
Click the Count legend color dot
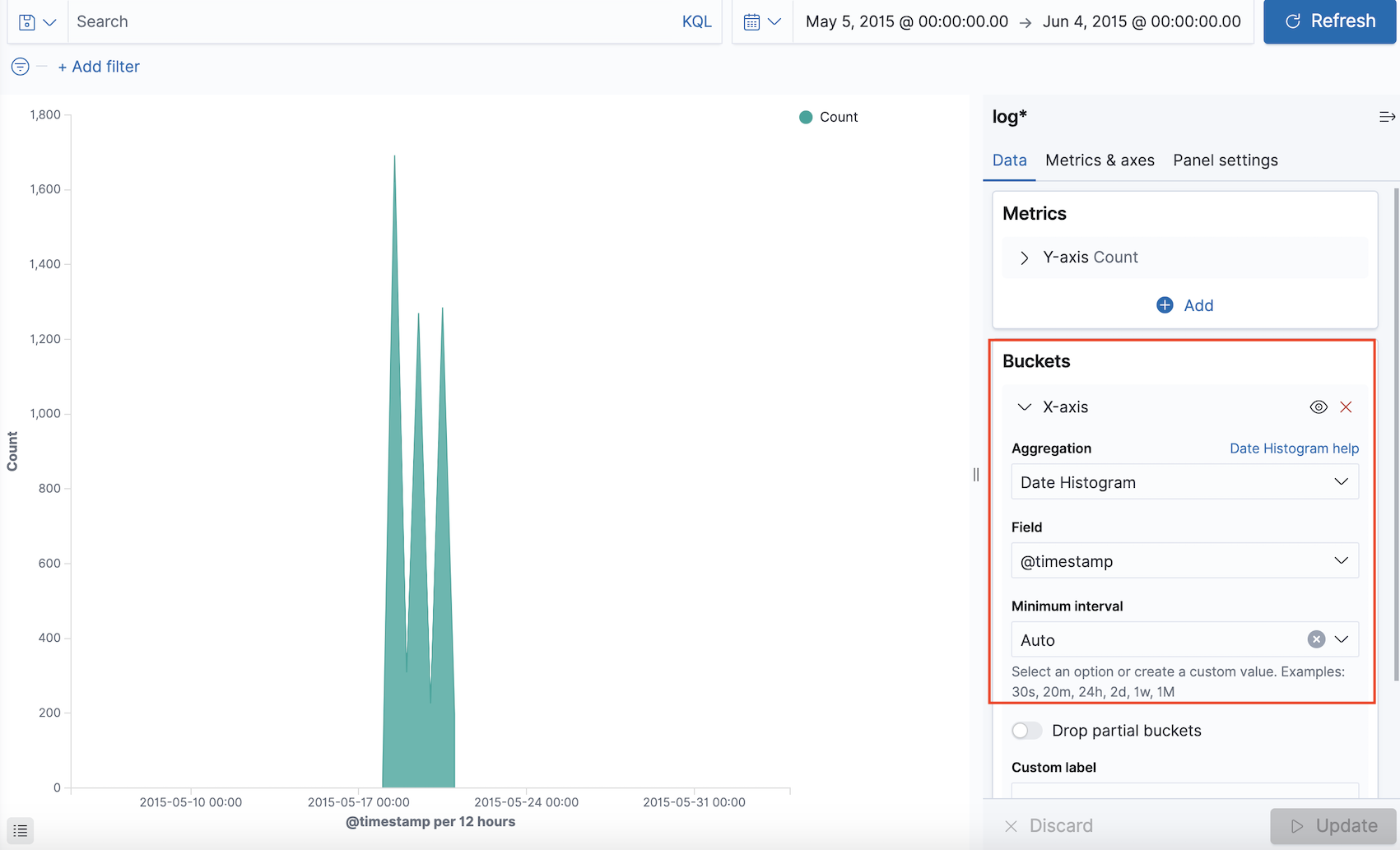806,117
